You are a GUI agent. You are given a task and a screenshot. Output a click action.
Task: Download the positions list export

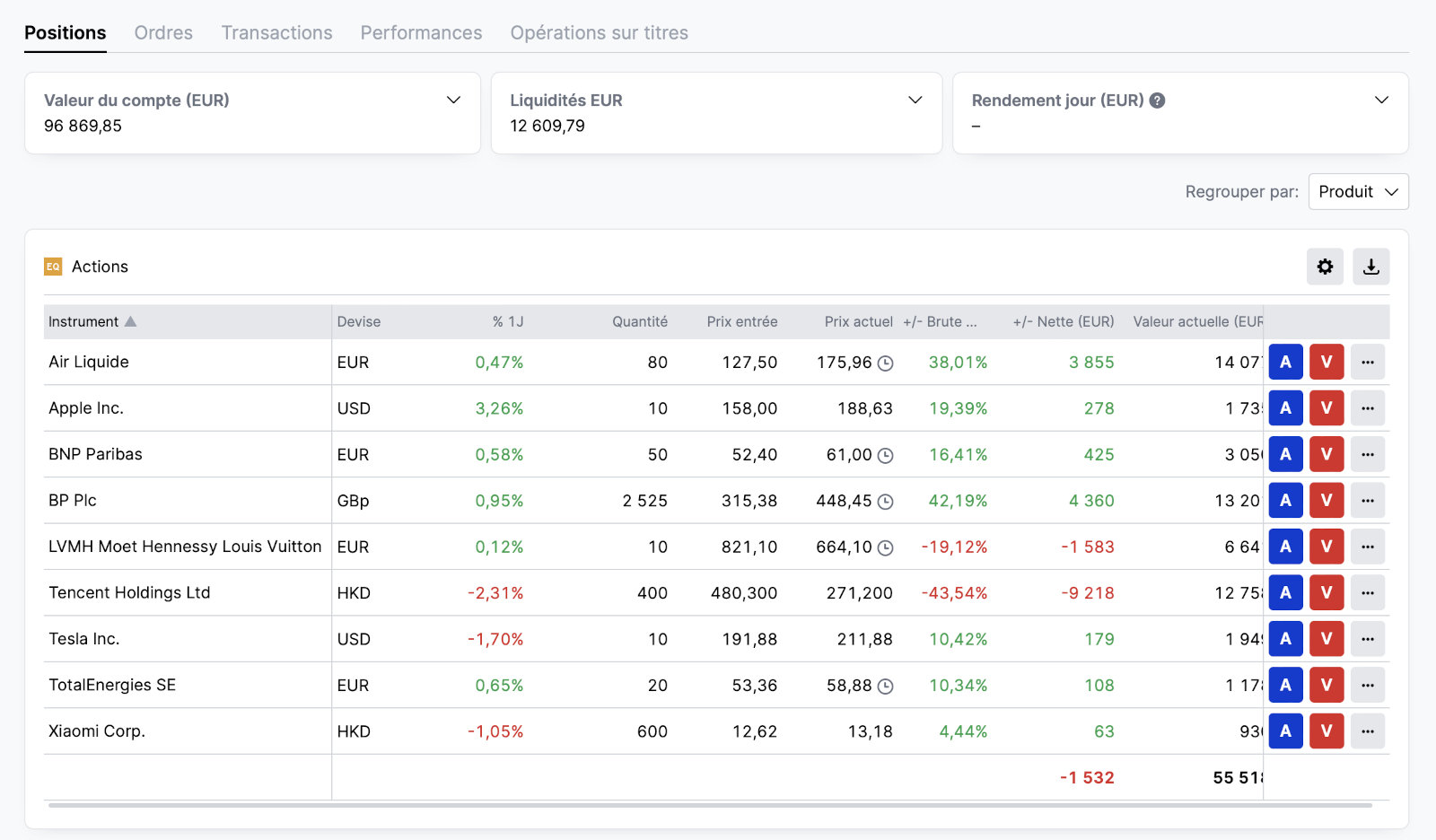1370,267
